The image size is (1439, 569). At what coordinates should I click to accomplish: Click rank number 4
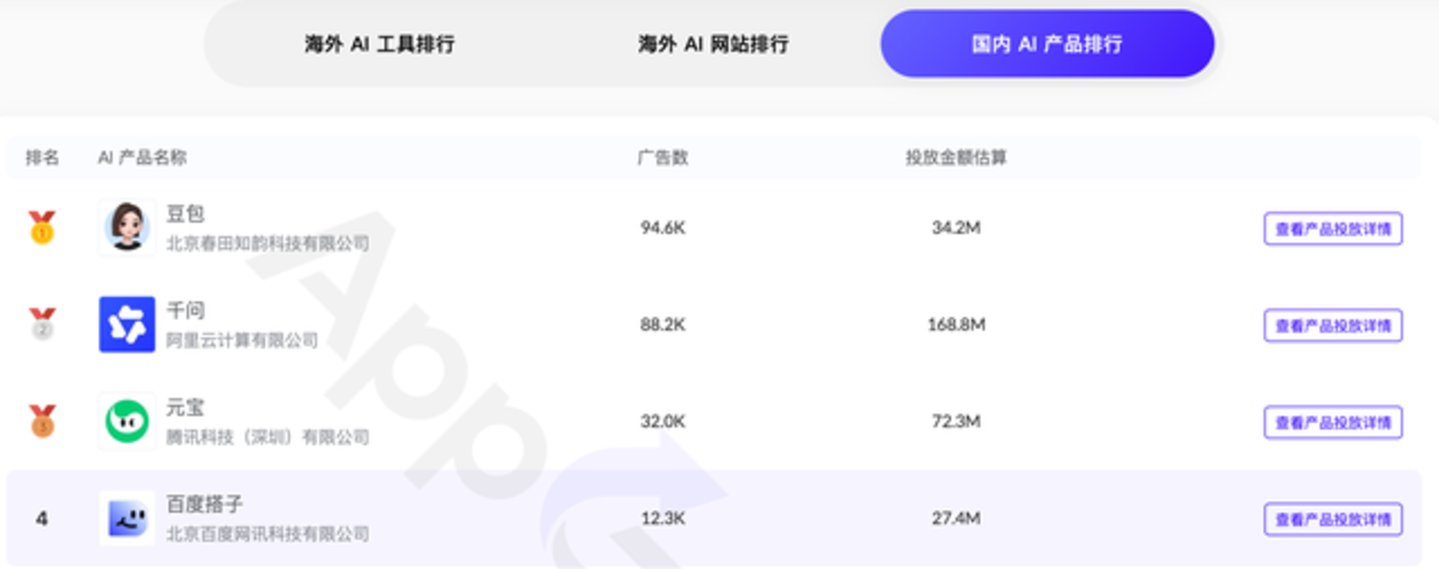click(x=41, y=518)
